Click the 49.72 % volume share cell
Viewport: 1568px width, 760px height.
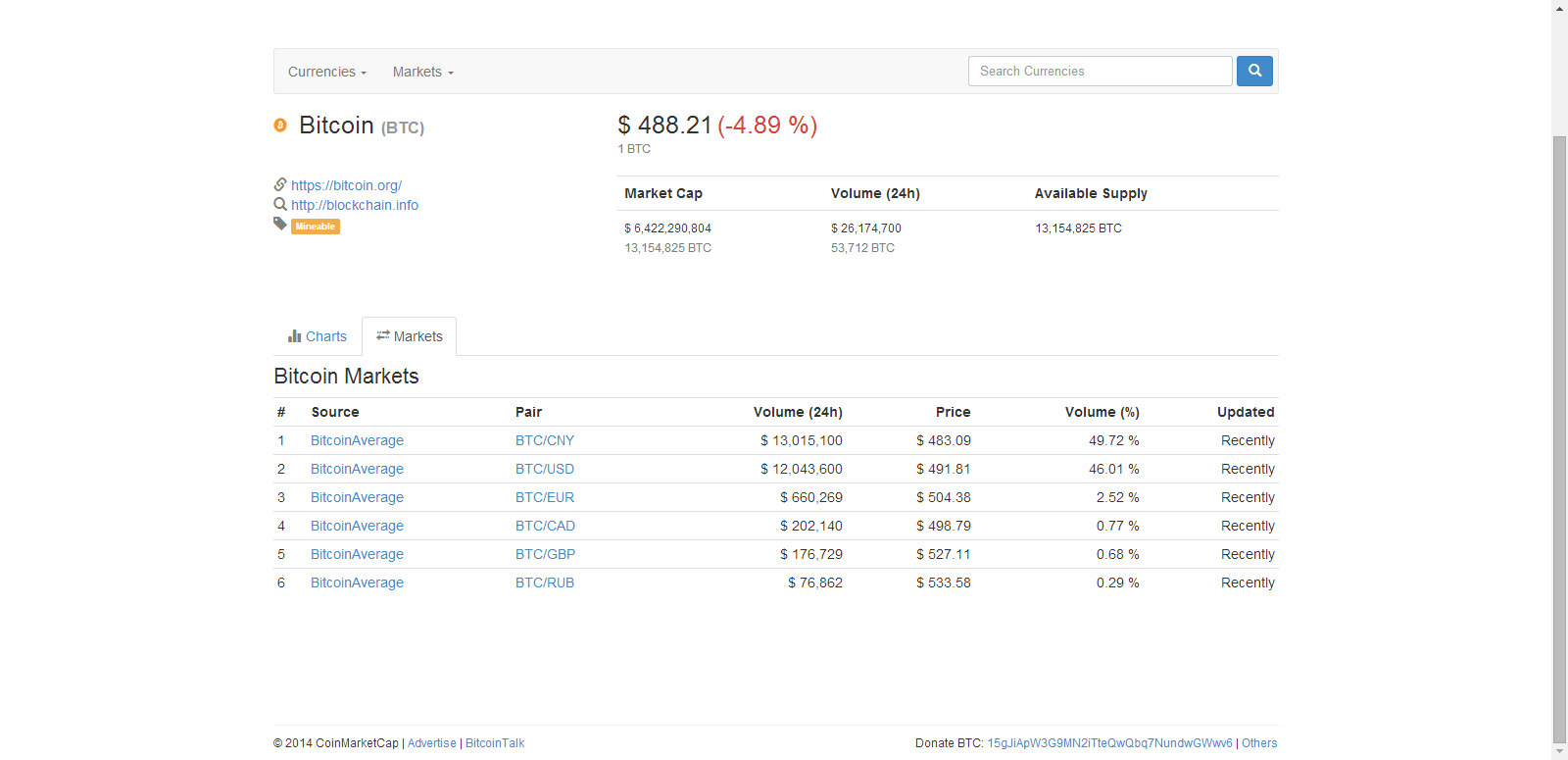click(1114, 440)
